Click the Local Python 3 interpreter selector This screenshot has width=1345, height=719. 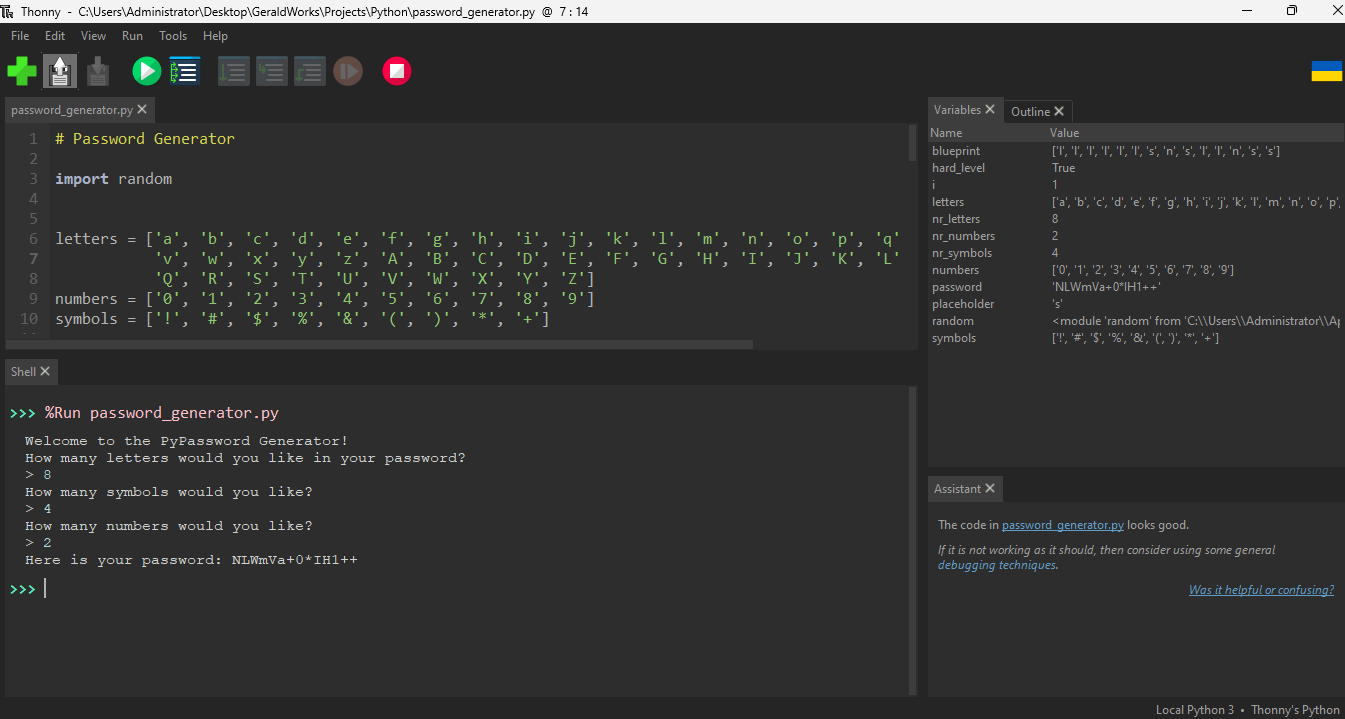(1194, 710)
